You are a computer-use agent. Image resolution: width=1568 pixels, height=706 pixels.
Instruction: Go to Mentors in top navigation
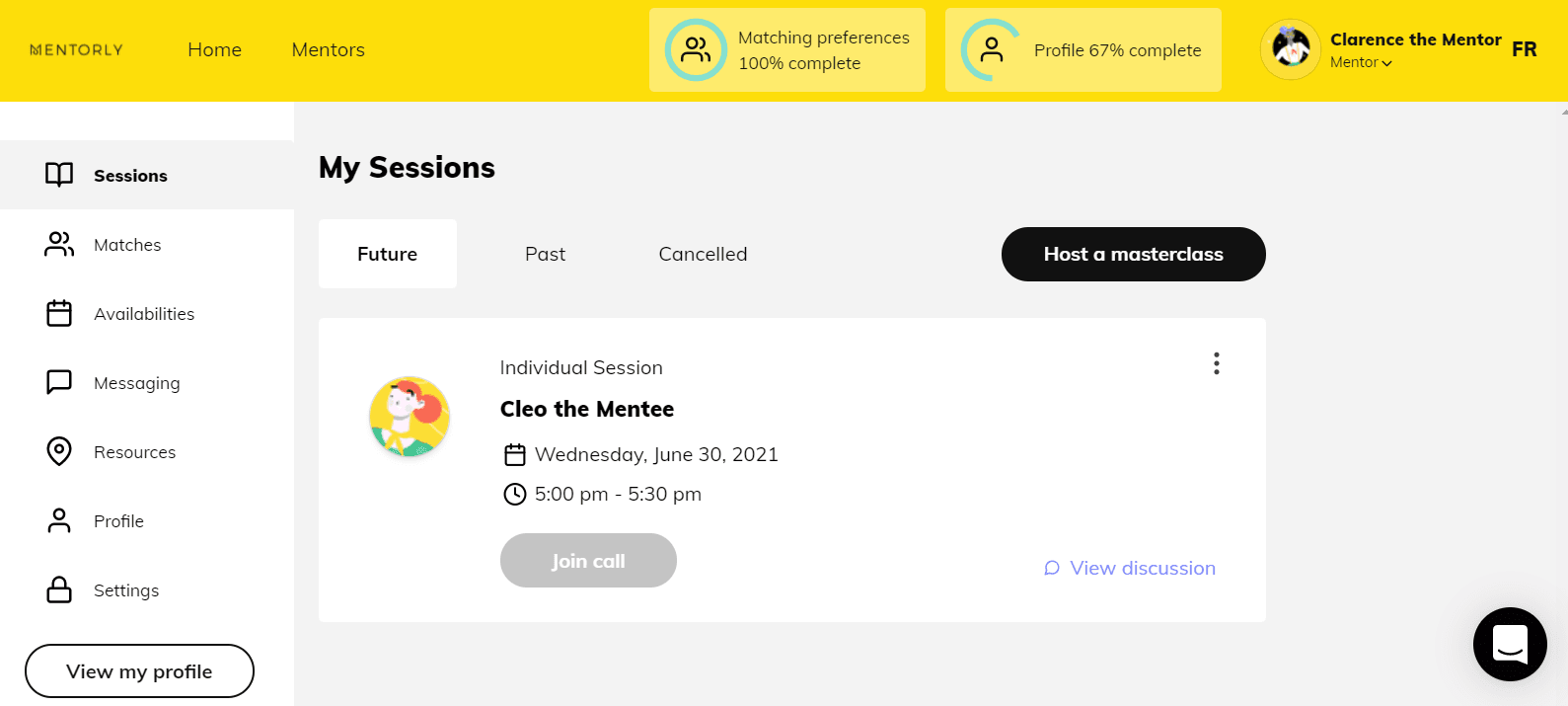(x=328, y=49)
